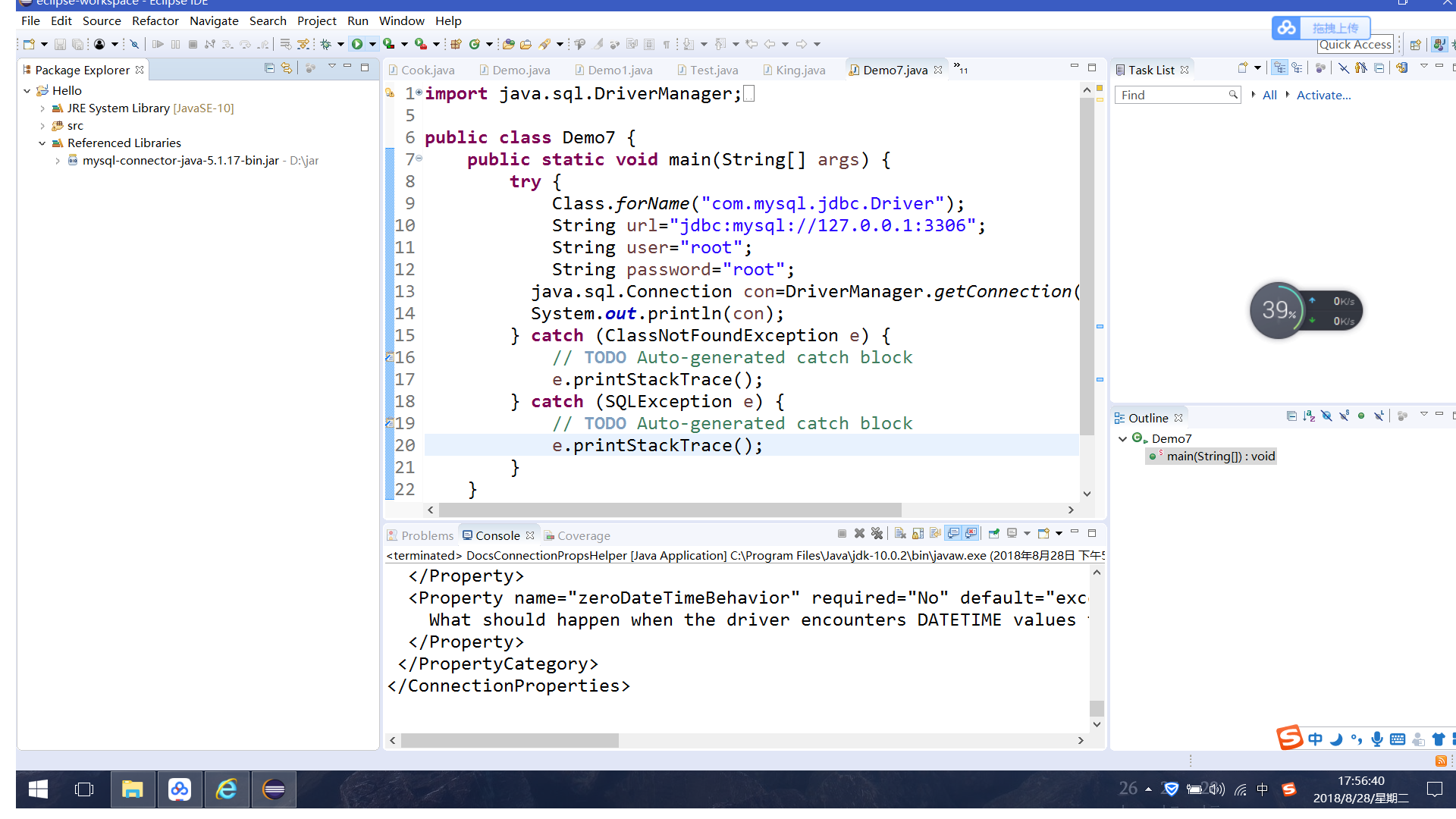Clear the console output
This screenshot has height=819, width=1456.
900,533
